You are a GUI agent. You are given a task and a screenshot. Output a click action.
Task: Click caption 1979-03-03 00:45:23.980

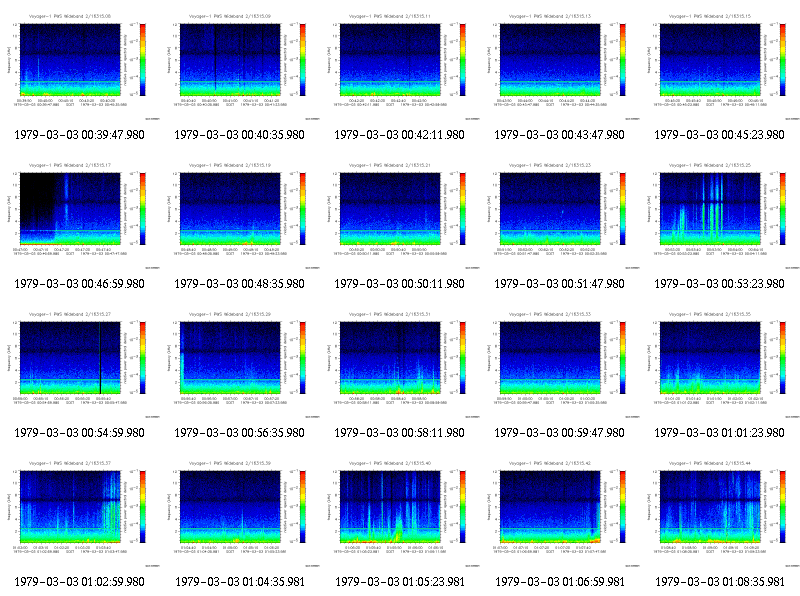point(719,135)
